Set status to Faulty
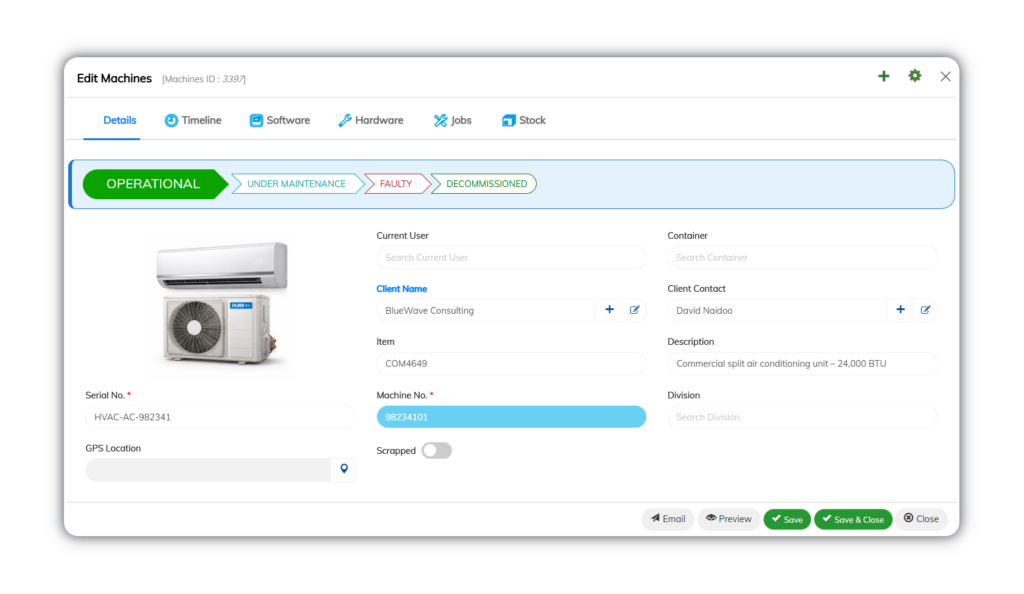The image size is (1024, 594). point(396,184)
